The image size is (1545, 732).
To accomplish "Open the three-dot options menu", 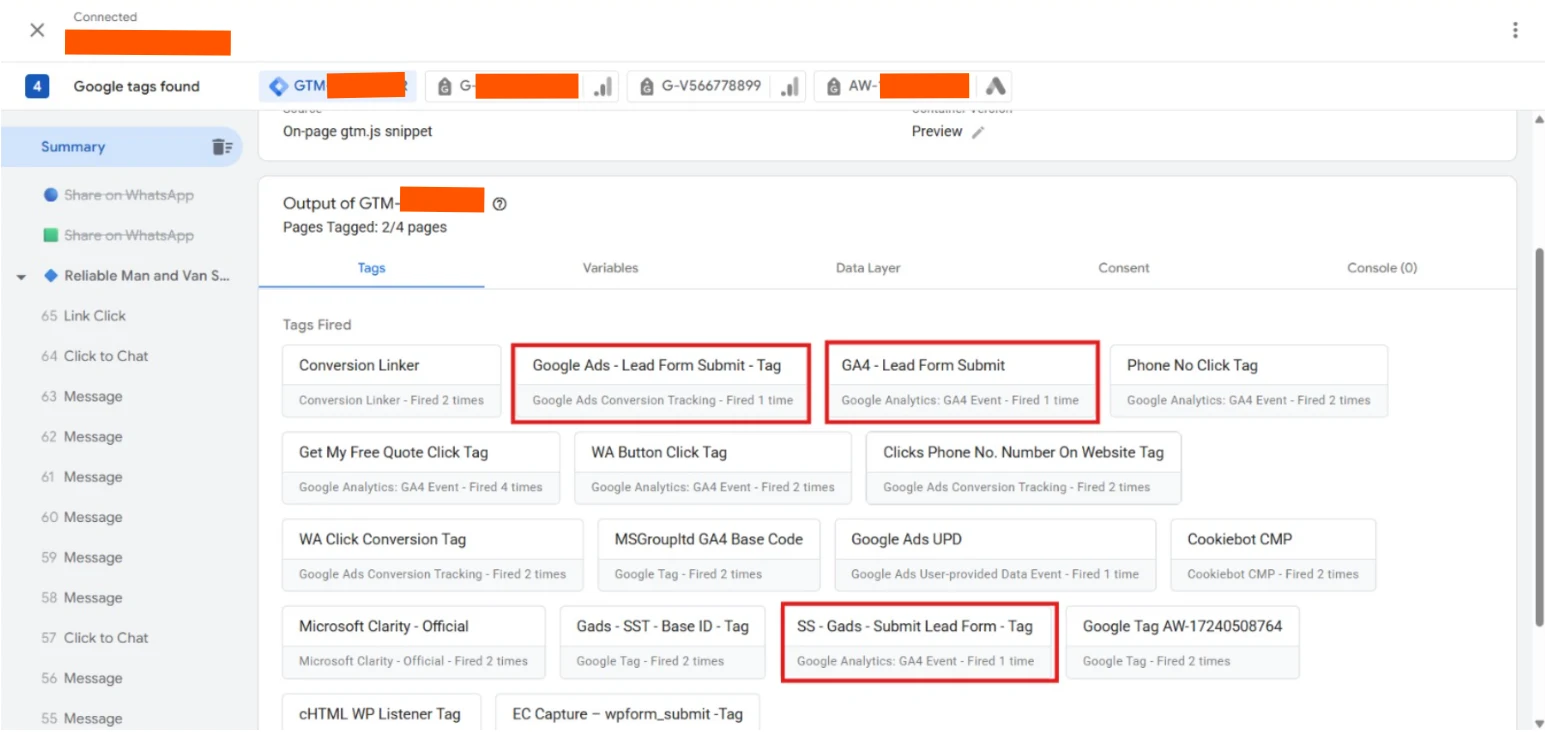I will click(x=1515, y=30).
